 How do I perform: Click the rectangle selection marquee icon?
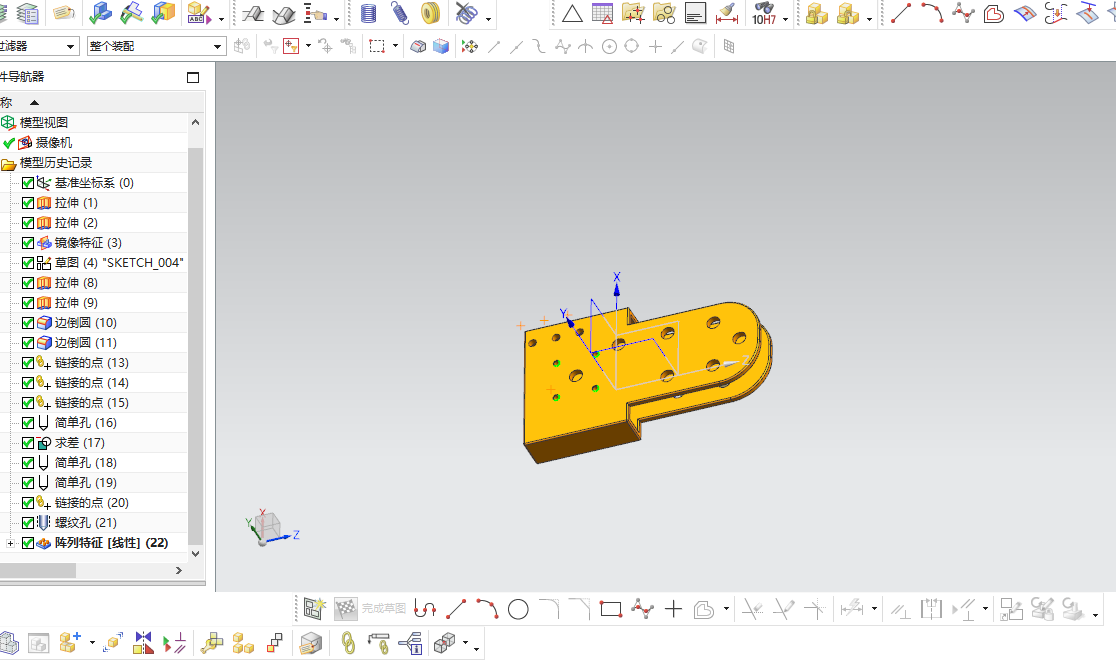(x=377, y=46)
